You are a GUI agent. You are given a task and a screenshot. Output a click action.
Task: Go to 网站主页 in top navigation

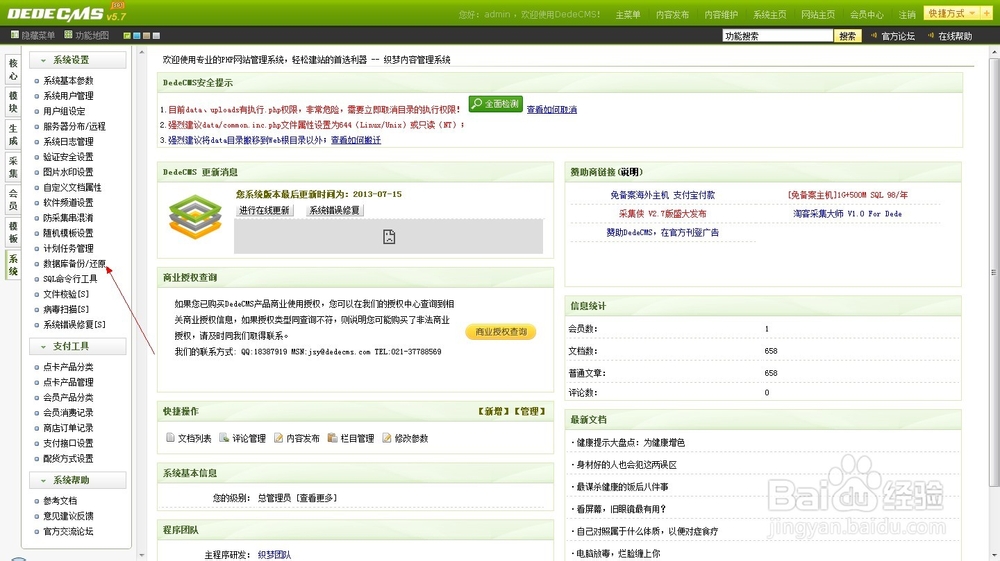click(x=818, y=15)
